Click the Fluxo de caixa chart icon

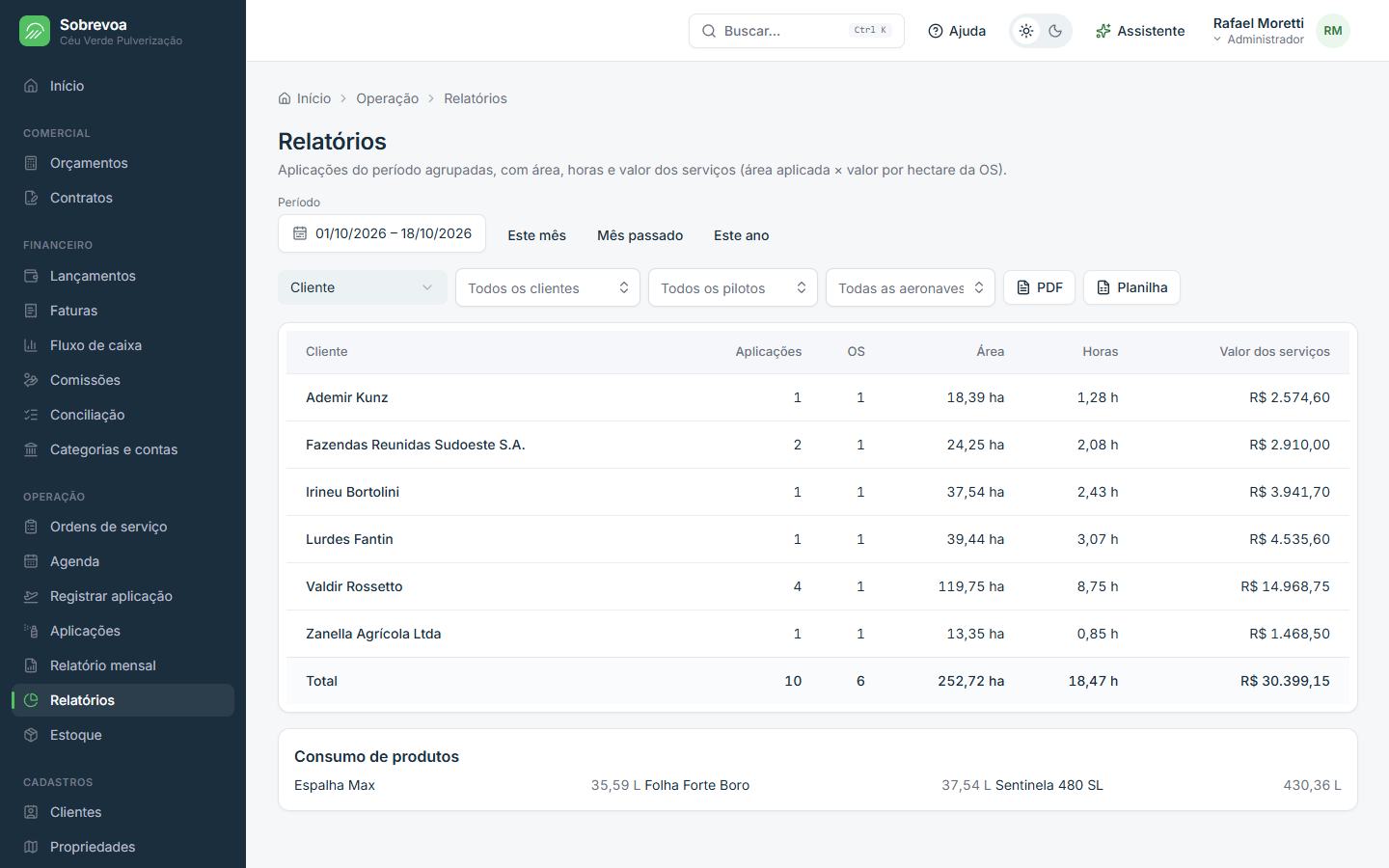point(31,345)
